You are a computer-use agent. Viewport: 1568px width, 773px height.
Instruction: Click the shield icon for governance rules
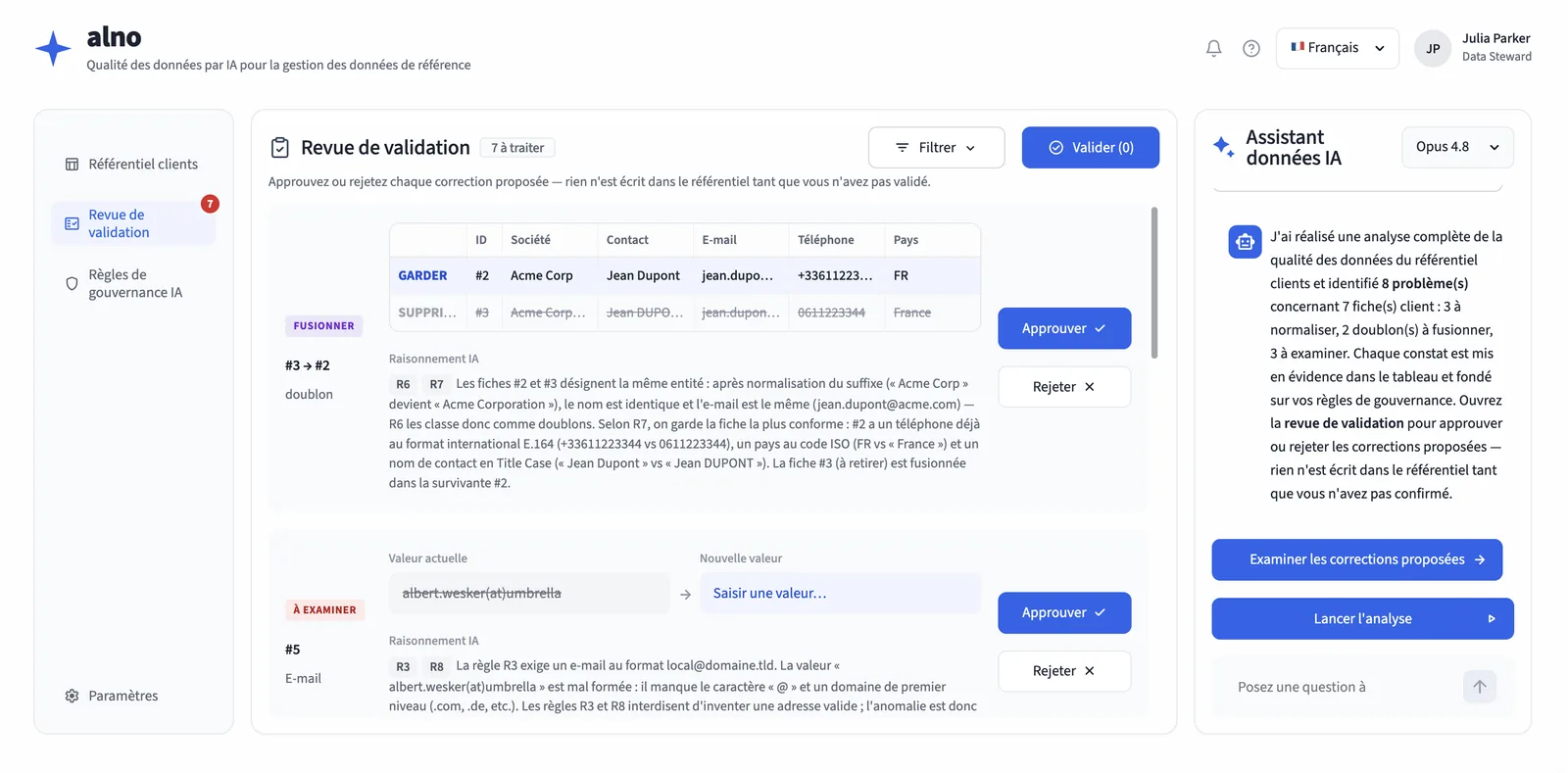pyautogui.click(x=72, y=283)
